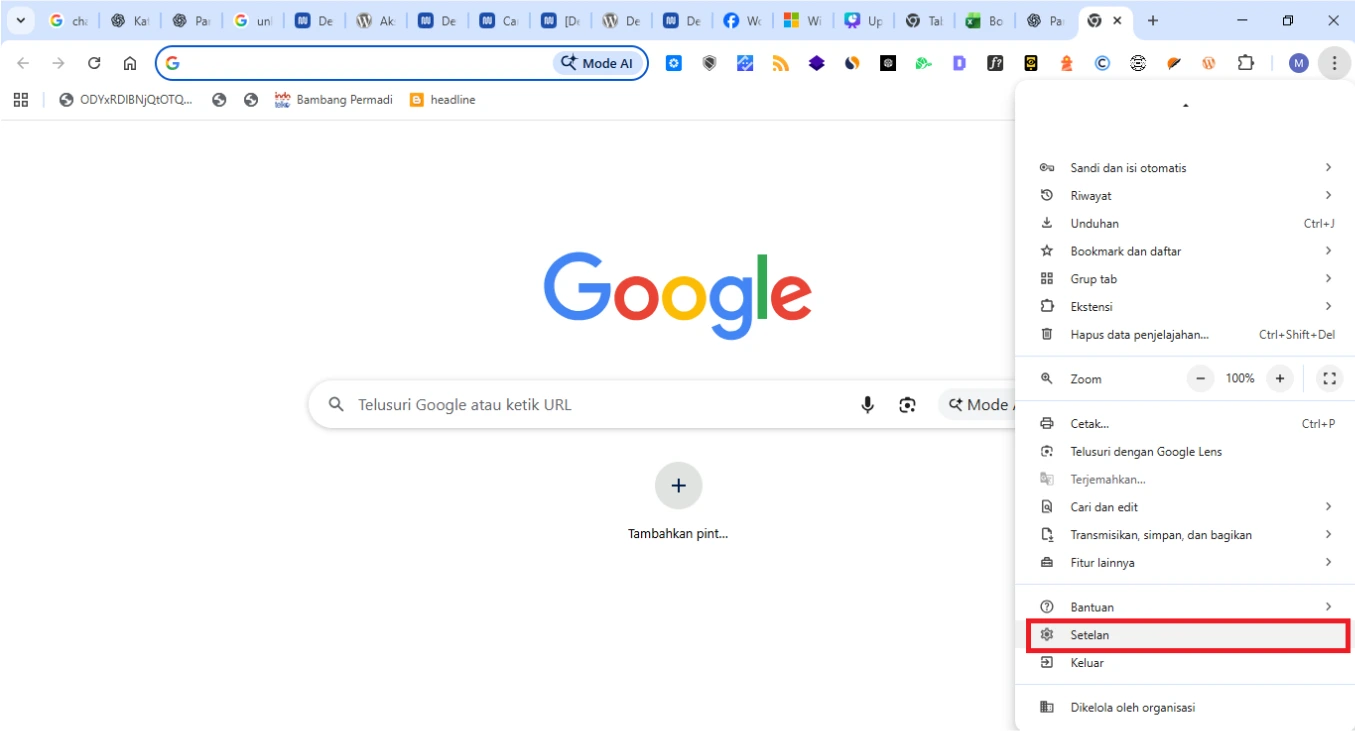Increase zoom with plus button
1355x731 pixels.
1279,379
